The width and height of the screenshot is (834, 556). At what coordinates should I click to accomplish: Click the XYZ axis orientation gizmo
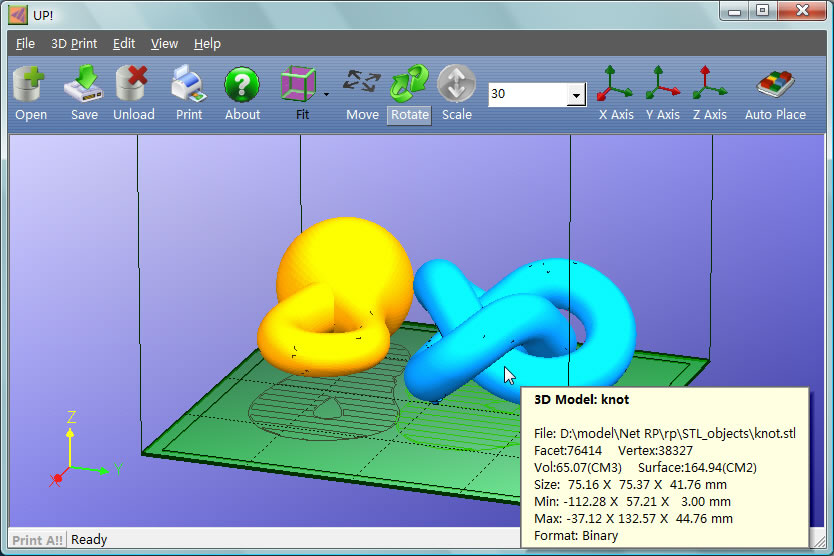pos(85,450)
